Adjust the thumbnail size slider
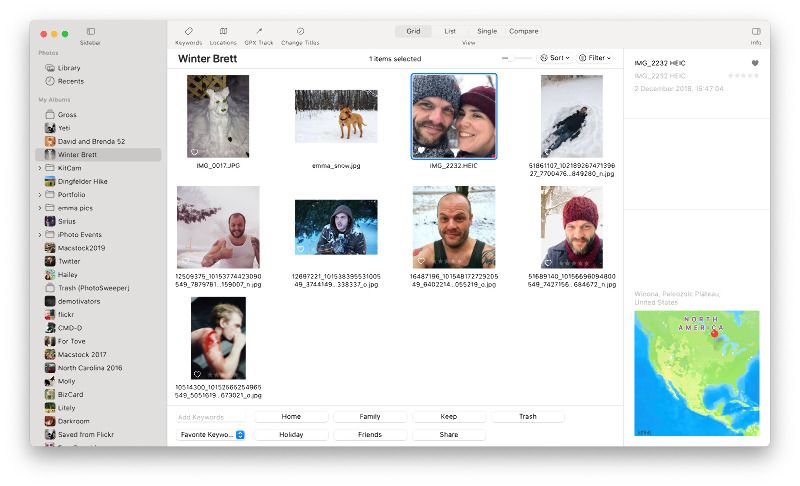This screenshot has width=800, height=486. (516, 58)
